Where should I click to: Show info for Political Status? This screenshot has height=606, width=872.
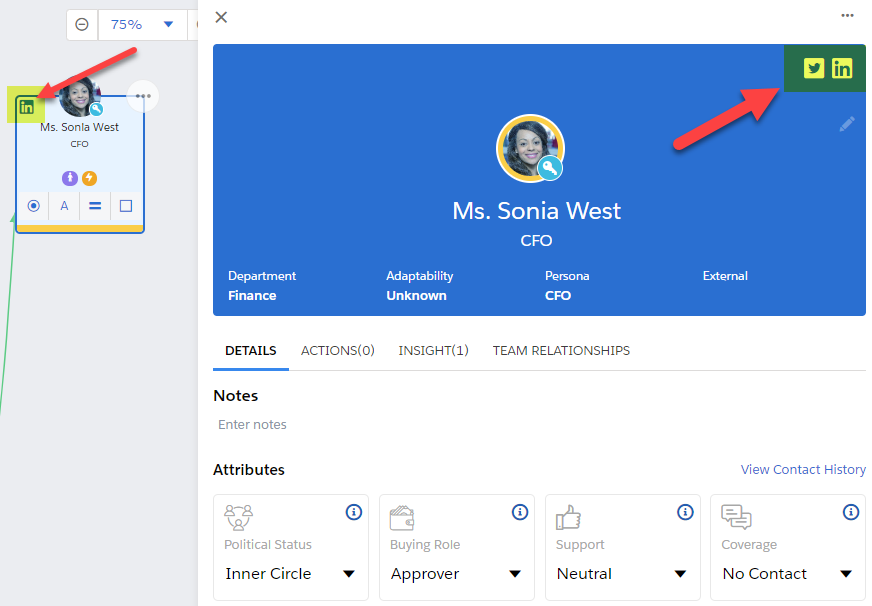click(x=354, y=512)
